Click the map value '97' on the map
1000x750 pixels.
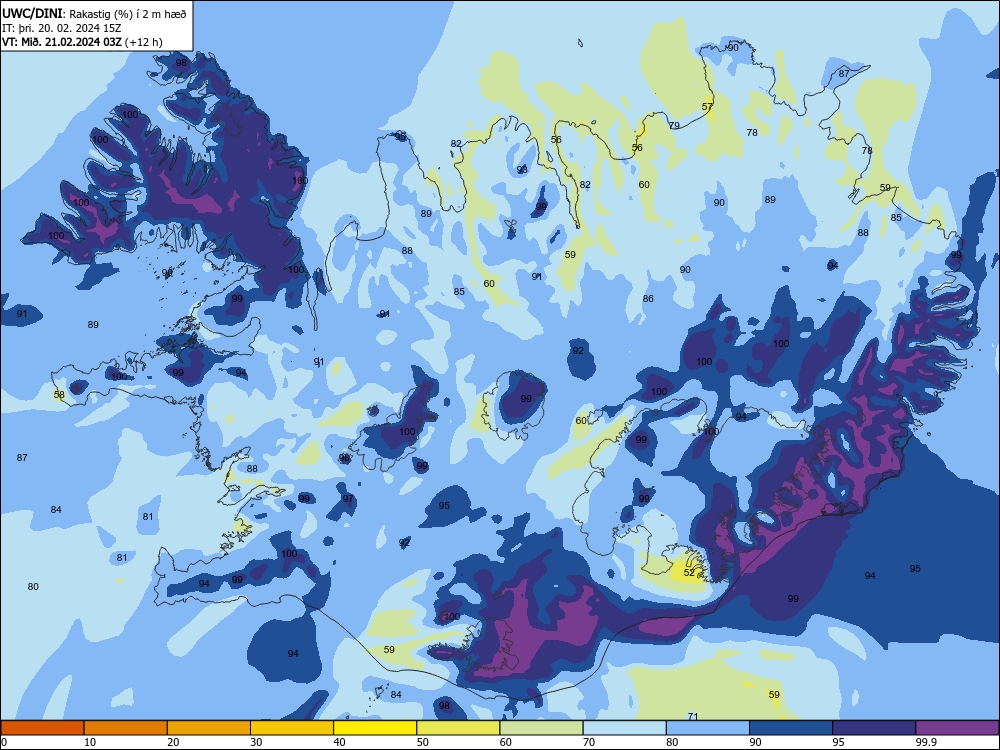[348, 499]
